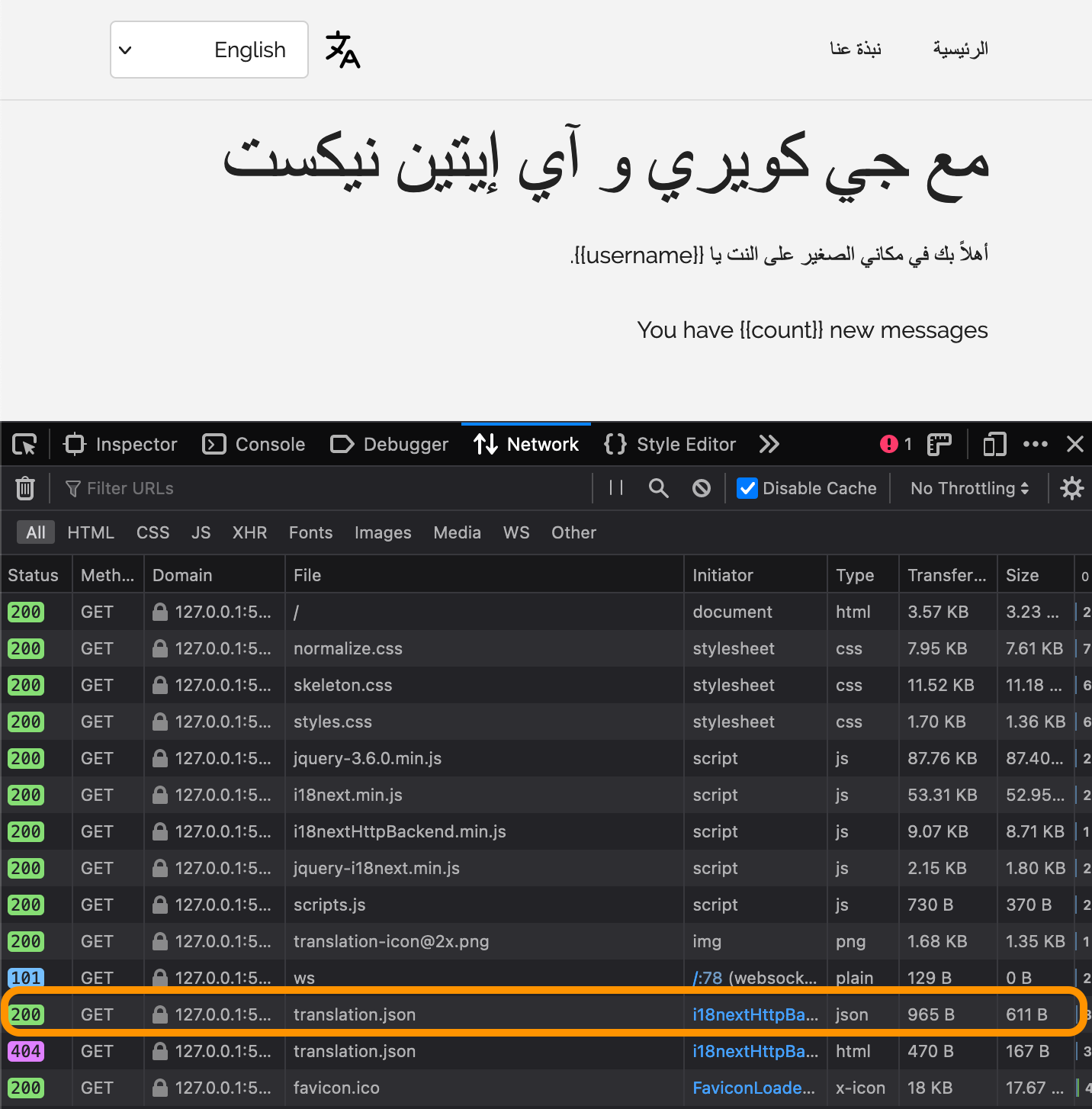Open the No Throttling dropdown
The width and height of the screenshot is (1092, 1109).
click(968, 488)
